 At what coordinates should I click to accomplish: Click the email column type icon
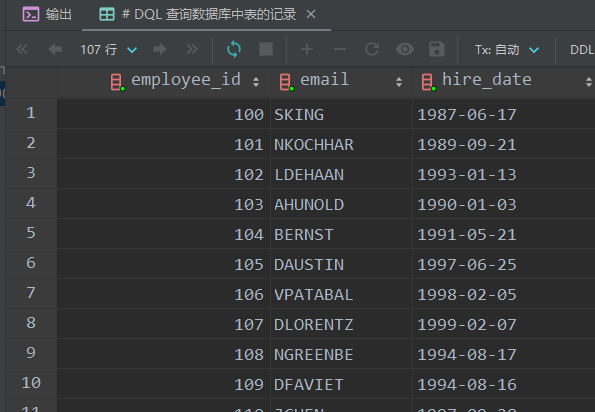(x=286, y=82)
